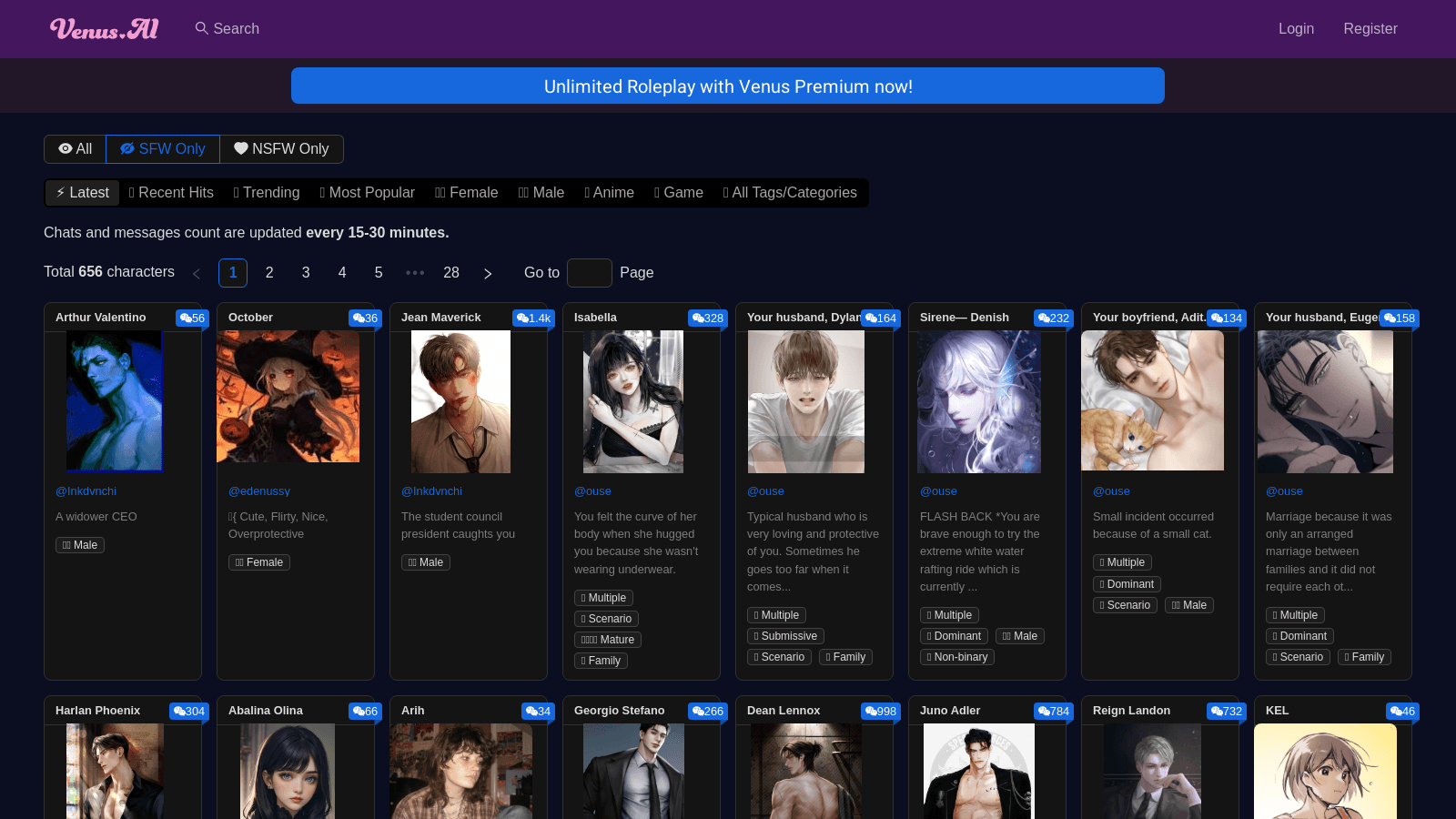Open the Georgio Stefano card title
Viewport: 1456px width, 819px height.
tap(620, 711)
